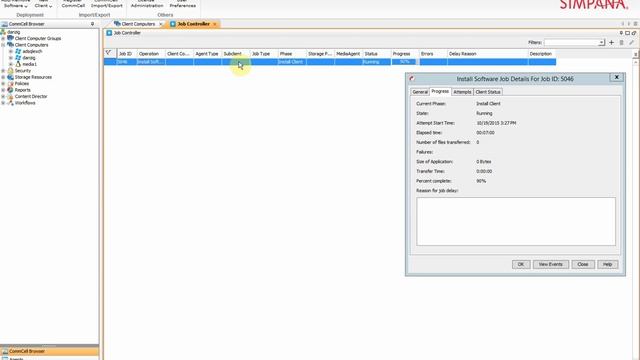This screenshot has width=640, height=360.
Task: Expand the adsqlexch client node
Action: pyautogui.click(x=11, y=51)
